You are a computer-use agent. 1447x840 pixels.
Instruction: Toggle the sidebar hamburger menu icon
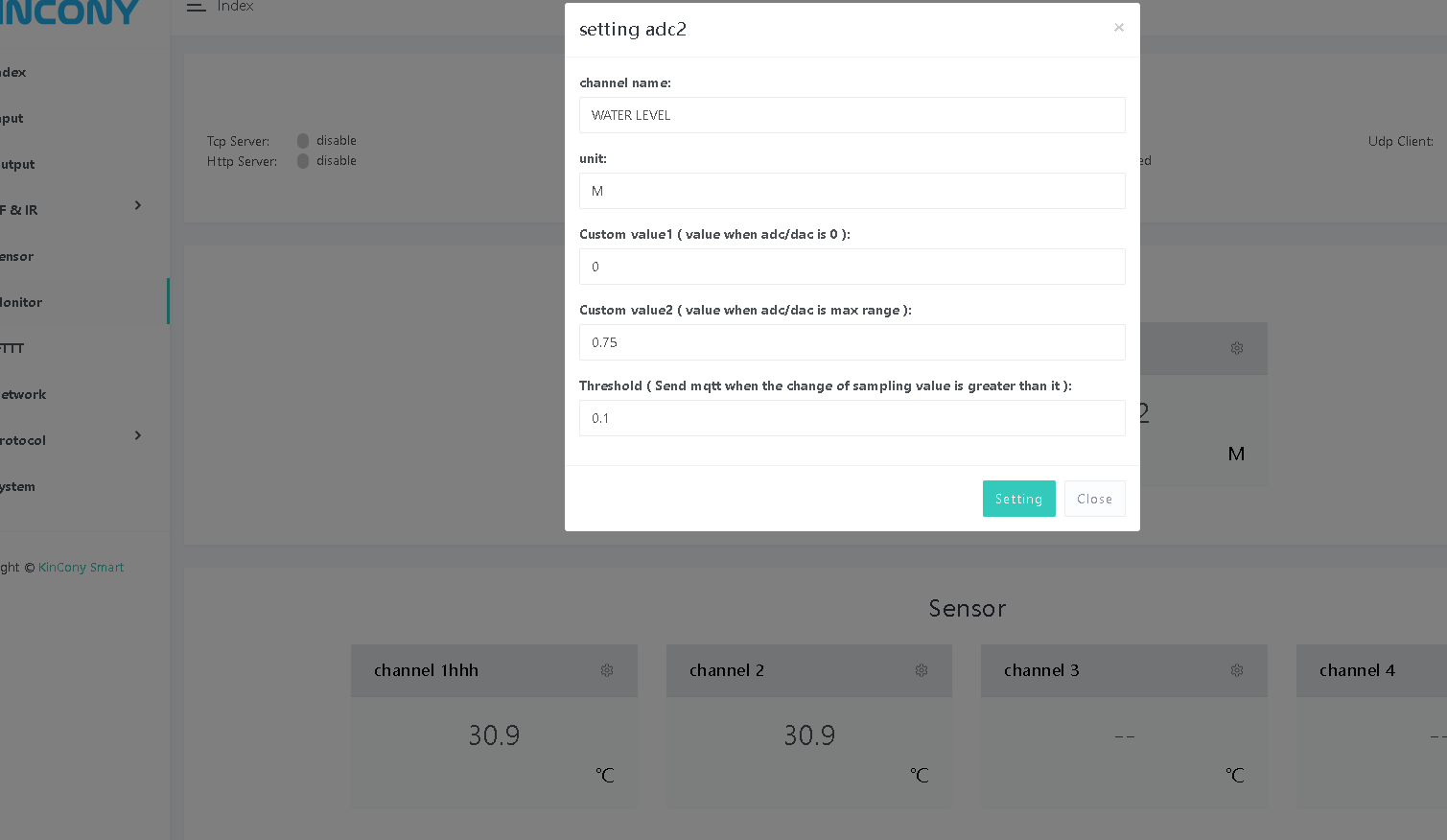tap(197, 7)
